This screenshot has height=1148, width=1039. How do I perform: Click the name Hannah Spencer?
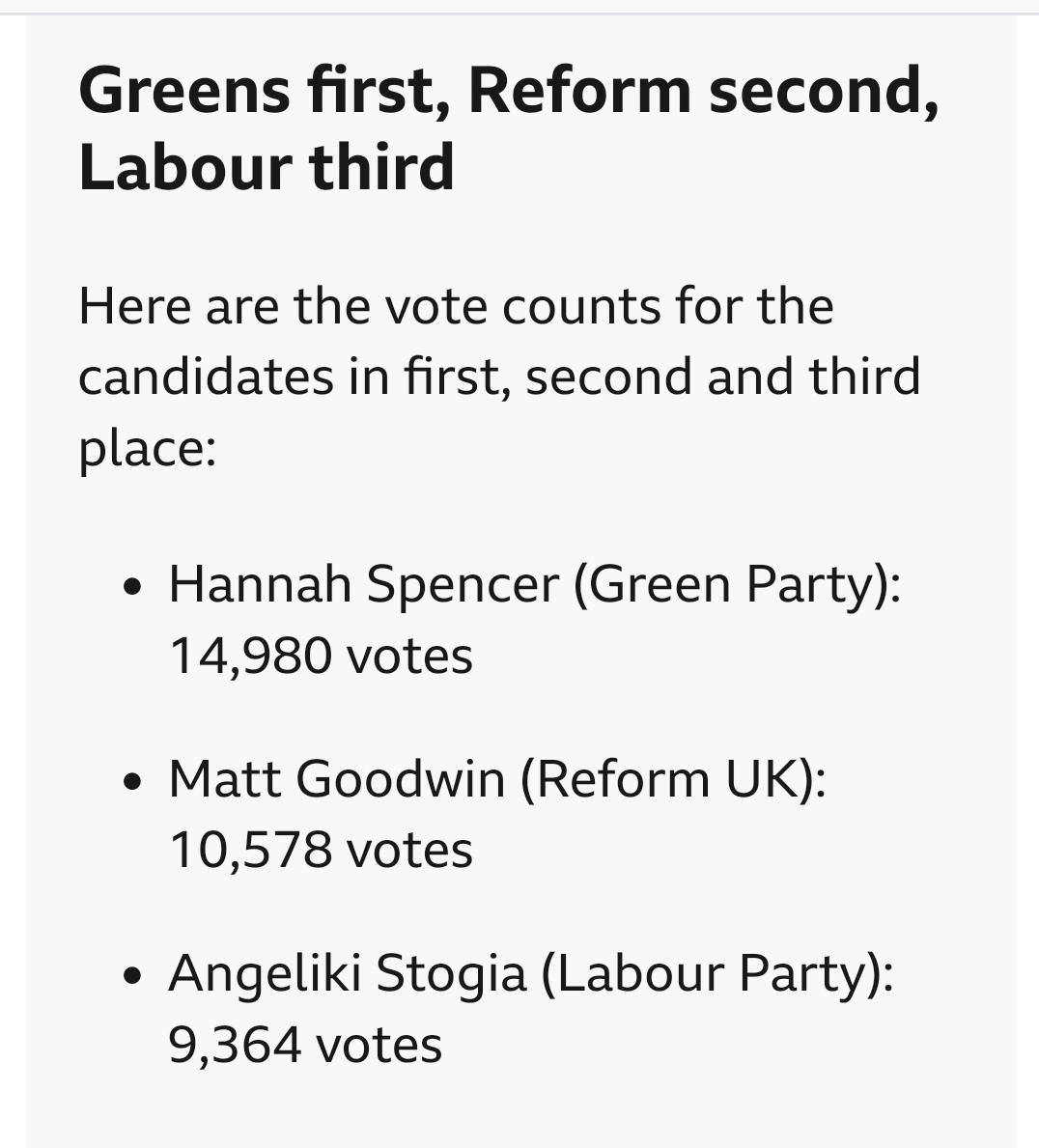coord(364,584)
